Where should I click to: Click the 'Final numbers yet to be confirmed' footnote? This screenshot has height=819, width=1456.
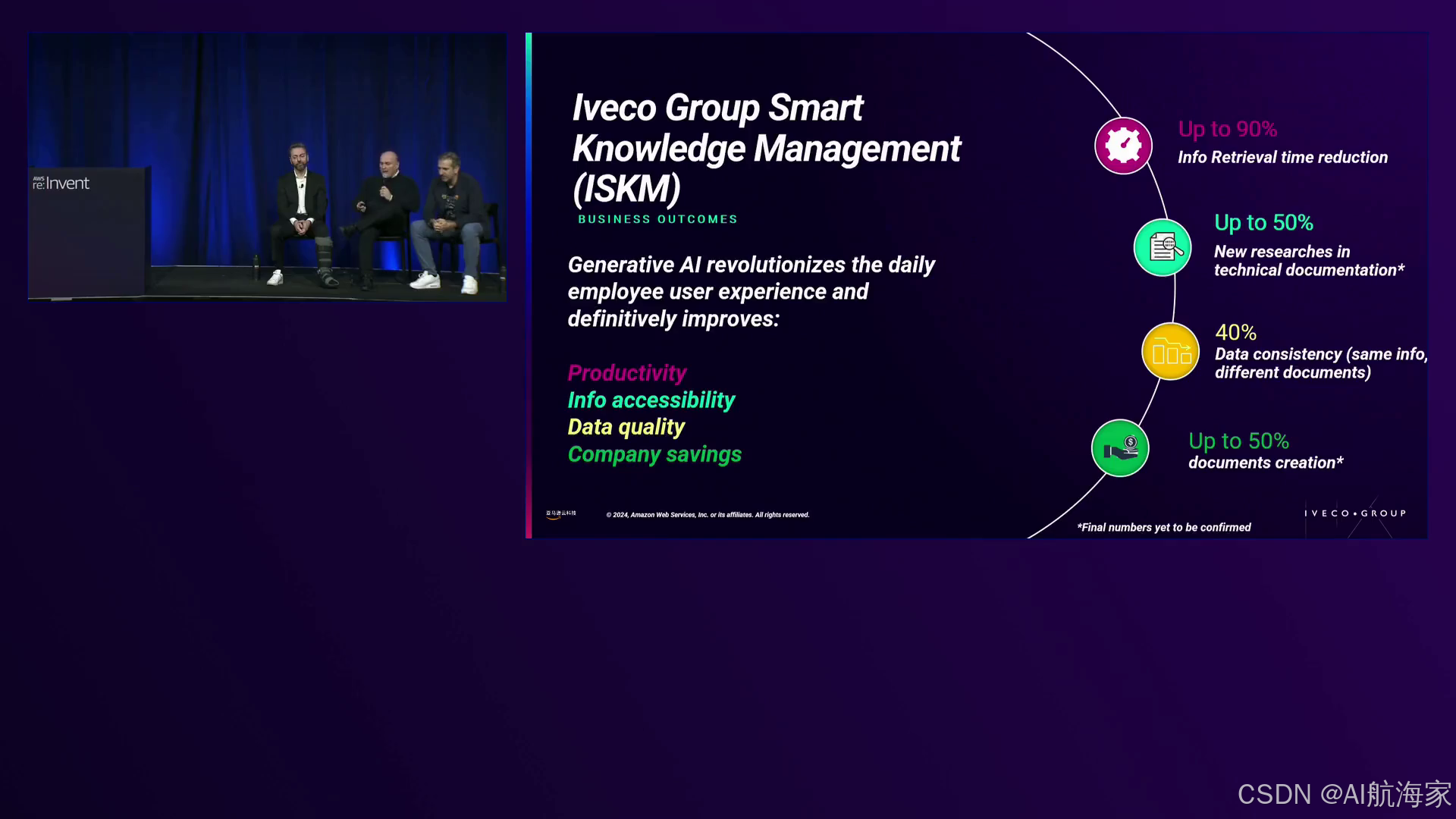coord(1163,527)
